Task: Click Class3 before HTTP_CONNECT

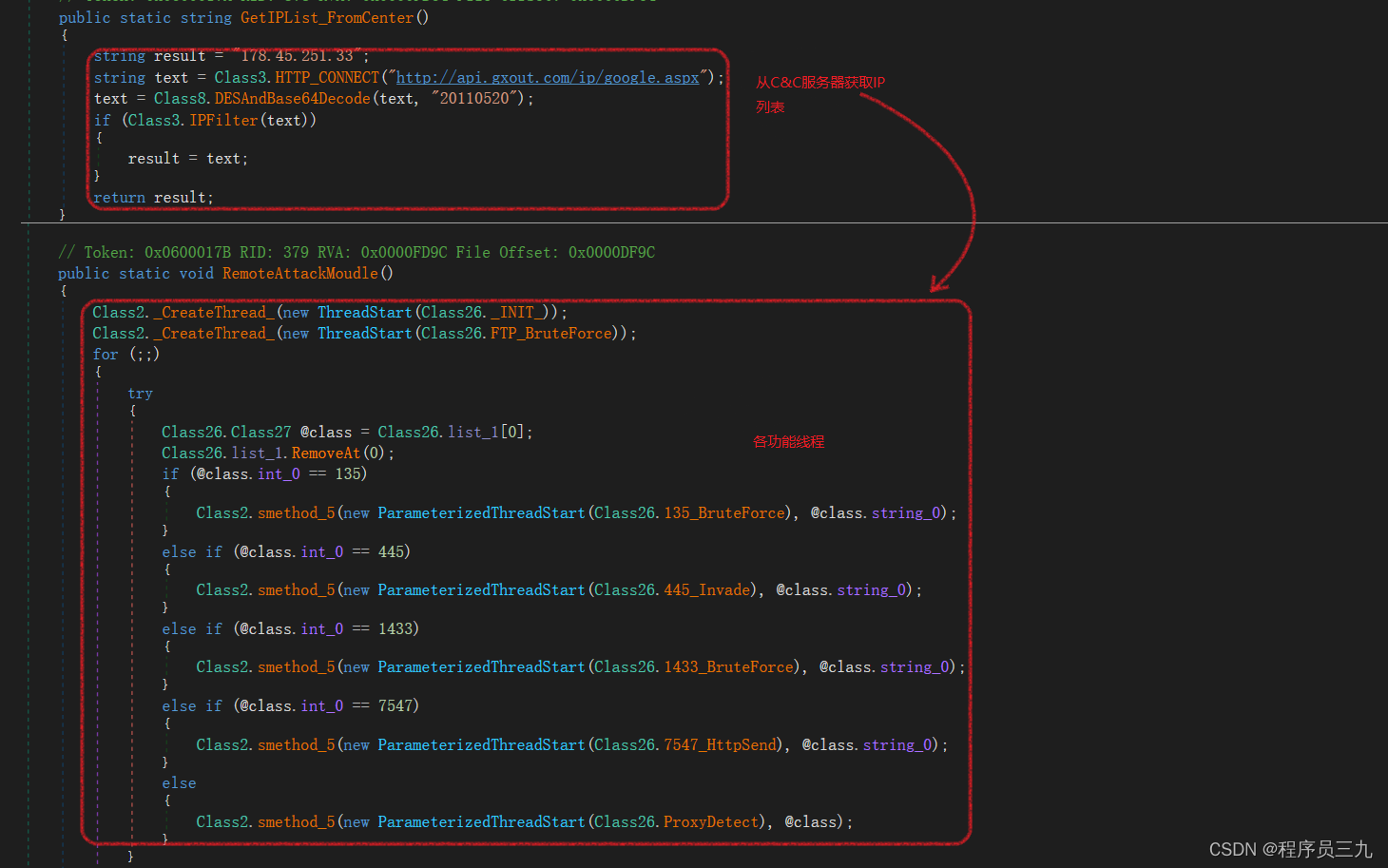Action: tap(240, 78)
